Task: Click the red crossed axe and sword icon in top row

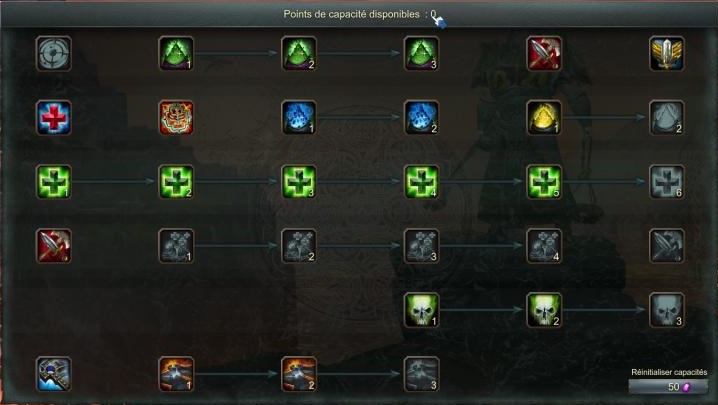Action: tap(544, 54)
